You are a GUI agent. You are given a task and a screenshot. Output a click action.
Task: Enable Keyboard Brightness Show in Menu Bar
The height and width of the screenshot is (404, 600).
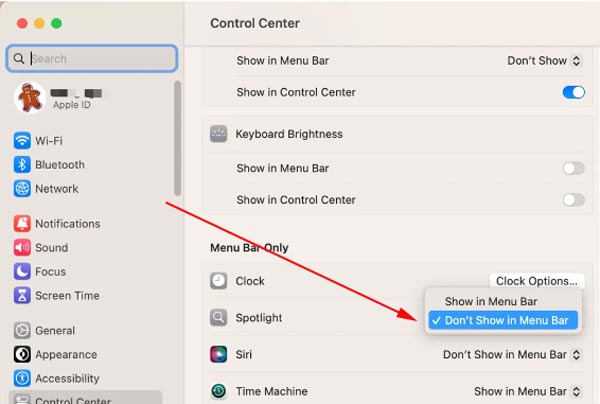point(573,169)
